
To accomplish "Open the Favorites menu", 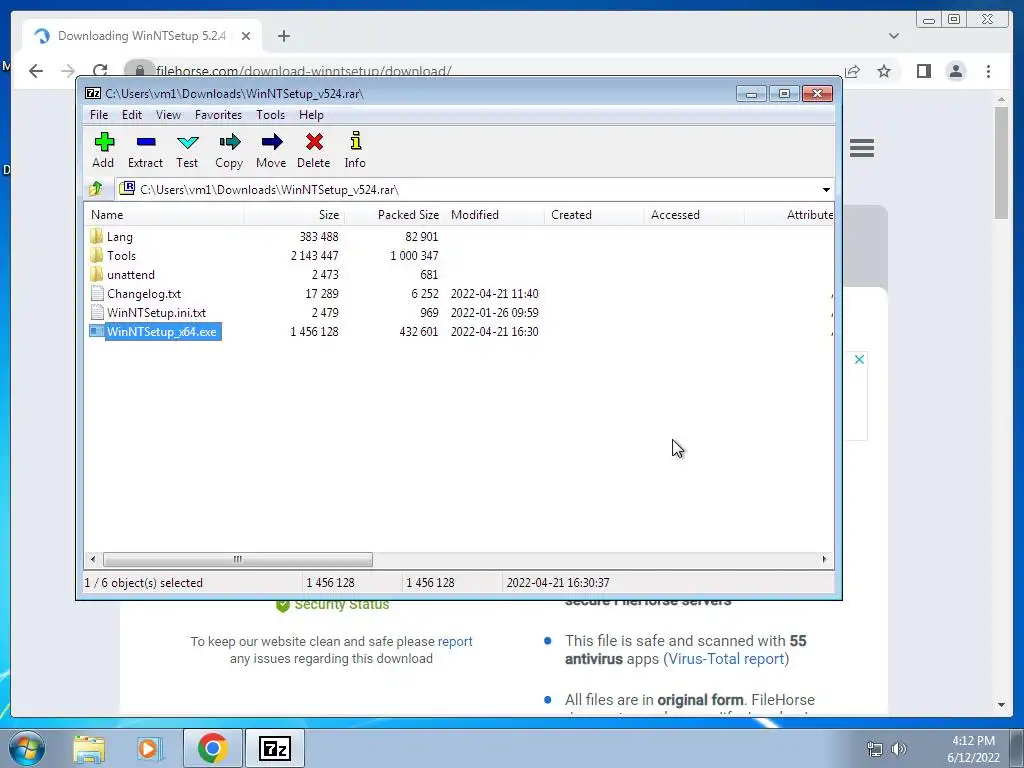I will 218,115.
